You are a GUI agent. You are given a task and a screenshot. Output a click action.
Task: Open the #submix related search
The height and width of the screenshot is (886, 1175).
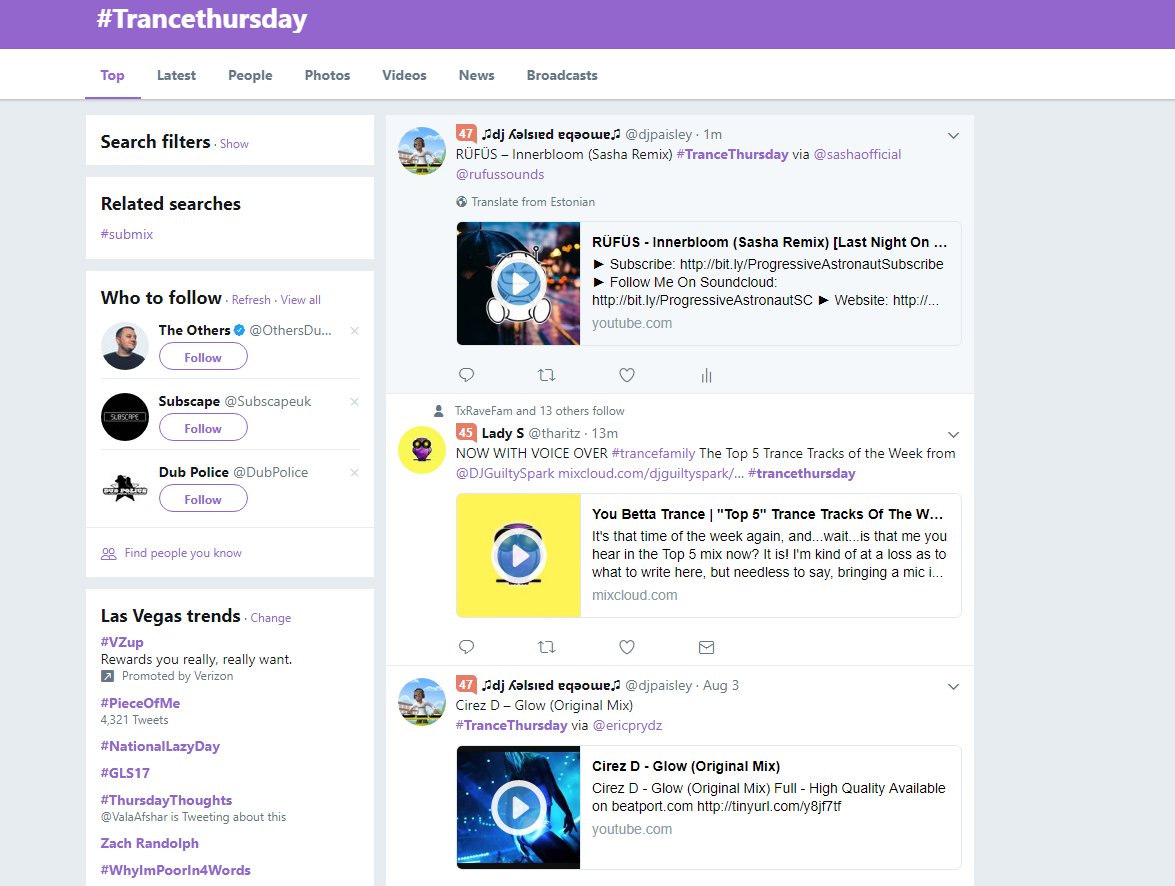[x=127, y=234]
